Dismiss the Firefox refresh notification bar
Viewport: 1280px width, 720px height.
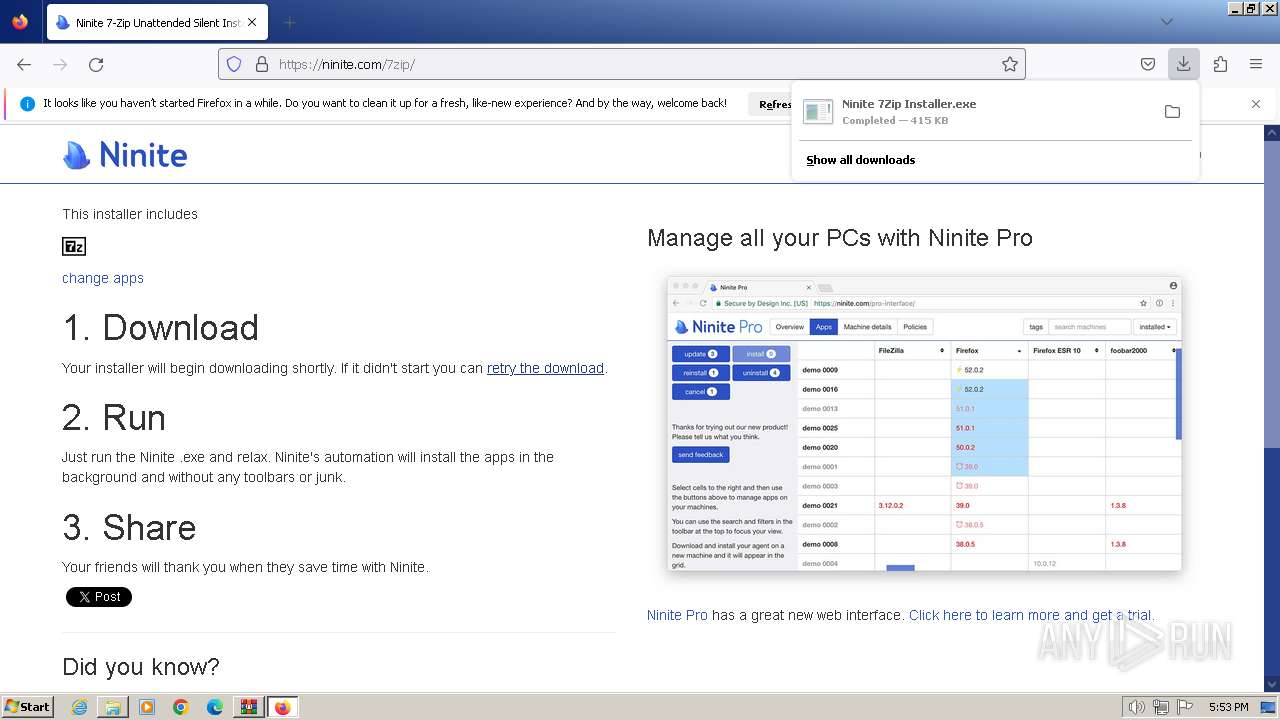point(1256,104)
